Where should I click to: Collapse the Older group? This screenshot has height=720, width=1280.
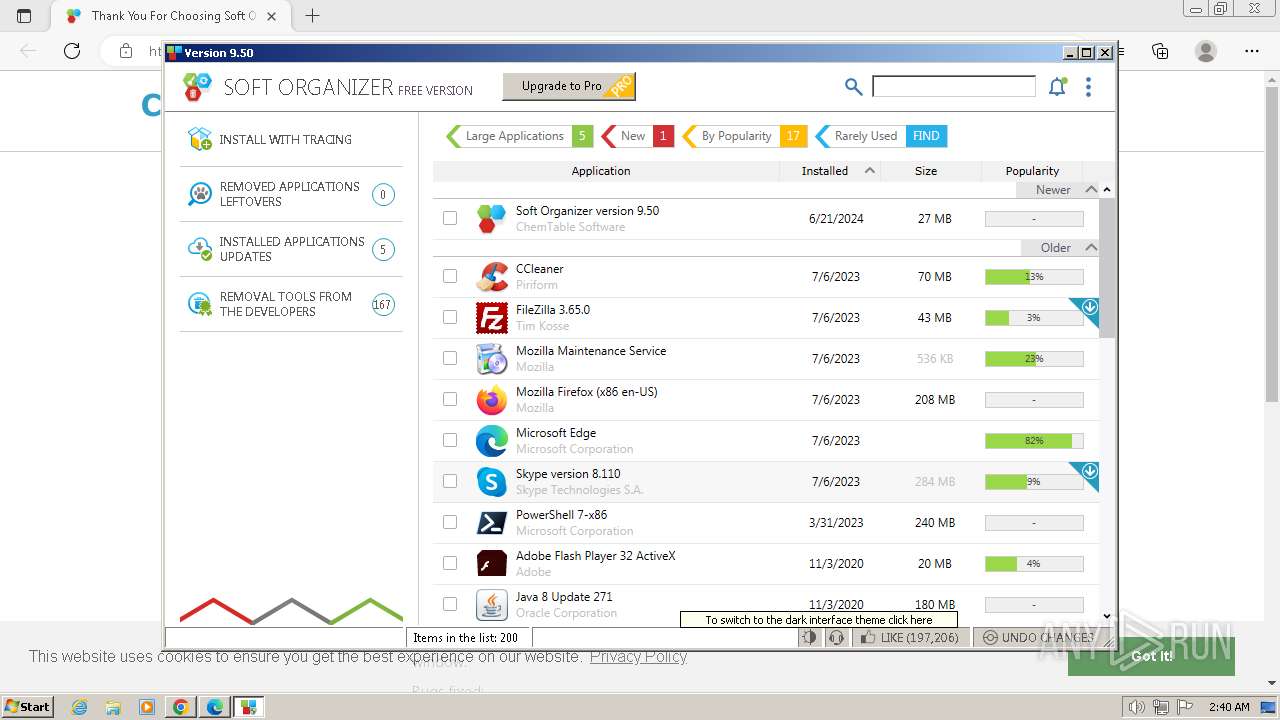1091,247
